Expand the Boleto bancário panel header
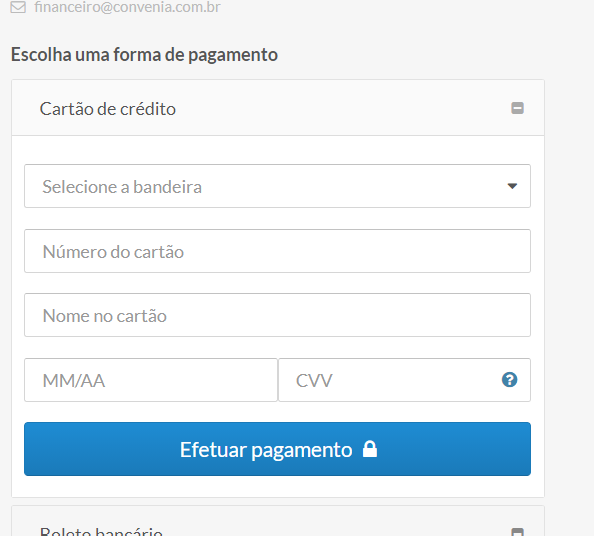 pos(278,521)
